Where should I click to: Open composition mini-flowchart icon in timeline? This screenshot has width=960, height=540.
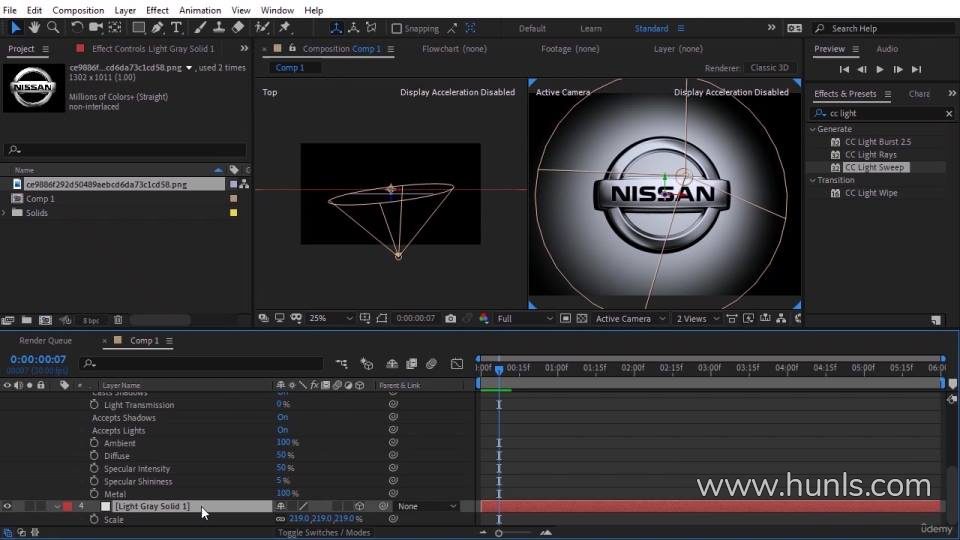(342, 364)
